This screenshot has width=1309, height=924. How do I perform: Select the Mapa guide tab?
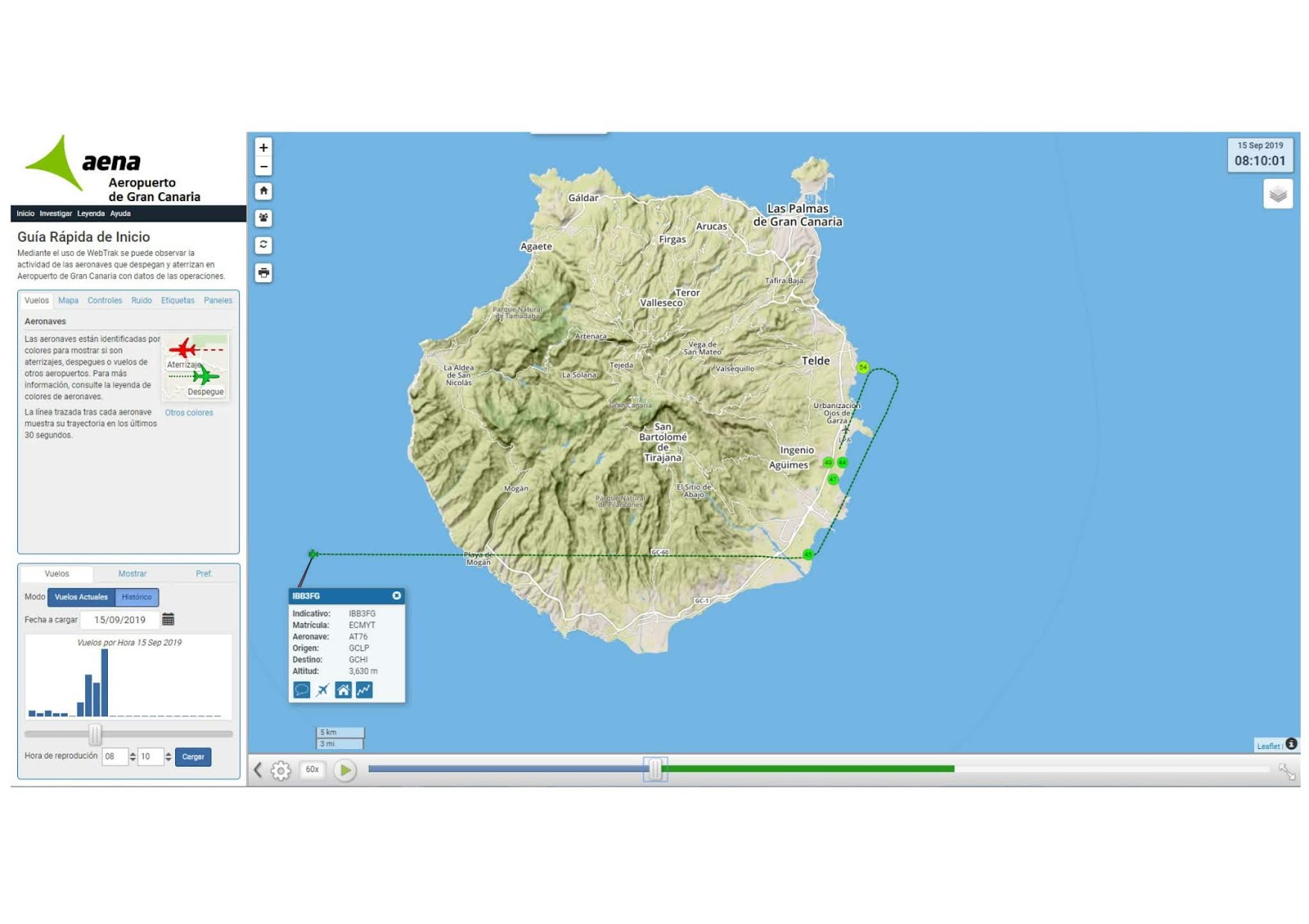click(x=68, y=300)
